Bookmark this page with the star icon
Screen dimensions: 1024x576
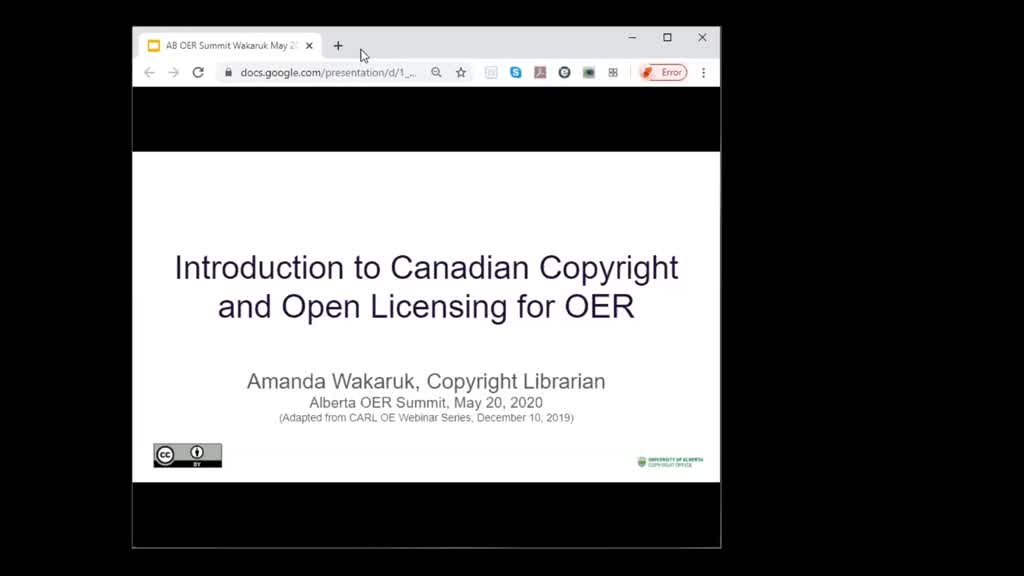(x=461, y=72)
